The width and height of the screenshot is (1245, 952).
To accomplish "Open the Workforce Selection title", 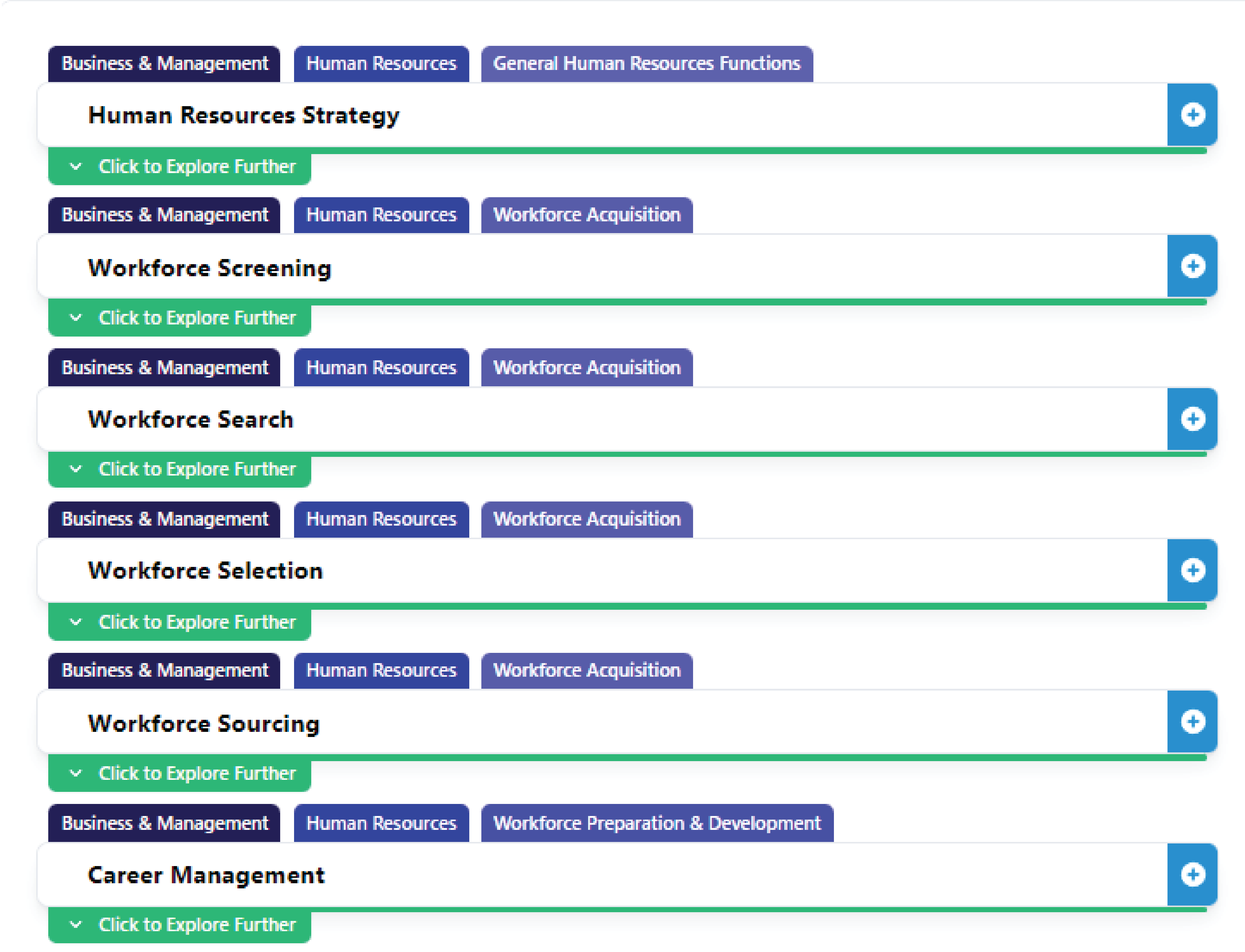I will (x=206, y=571).
